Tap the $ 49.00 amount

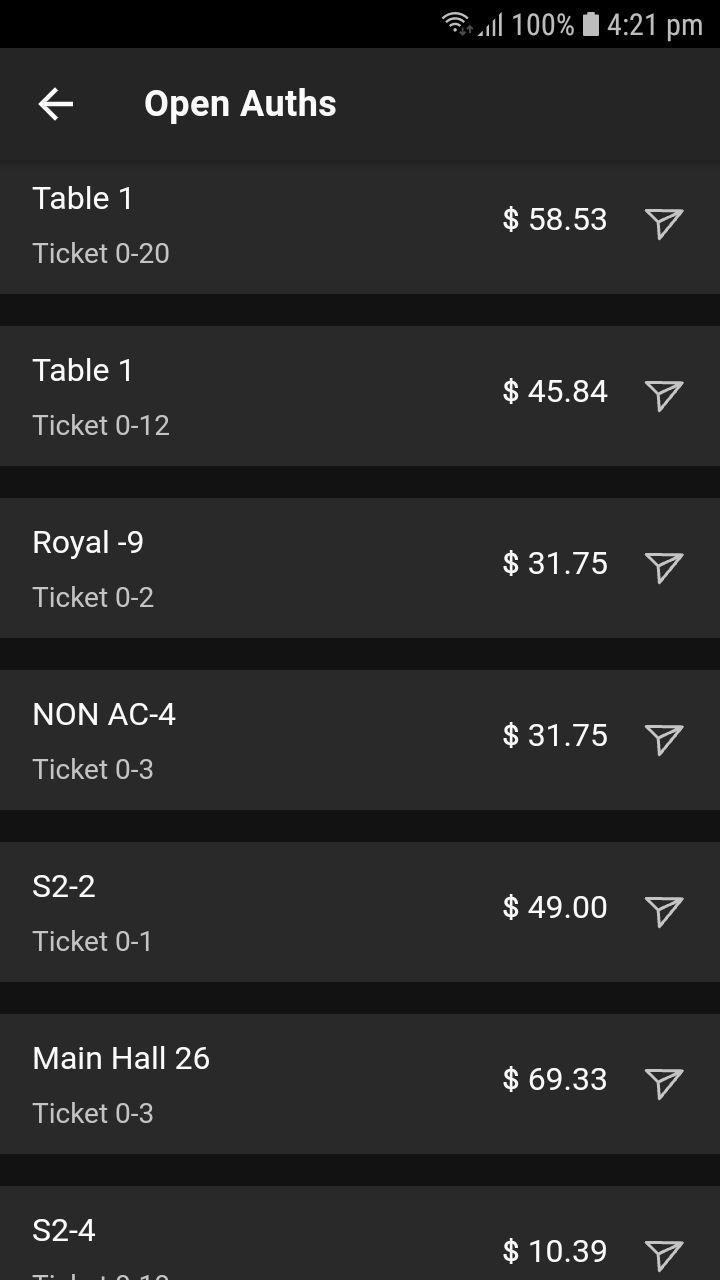(x=555, y=907)
